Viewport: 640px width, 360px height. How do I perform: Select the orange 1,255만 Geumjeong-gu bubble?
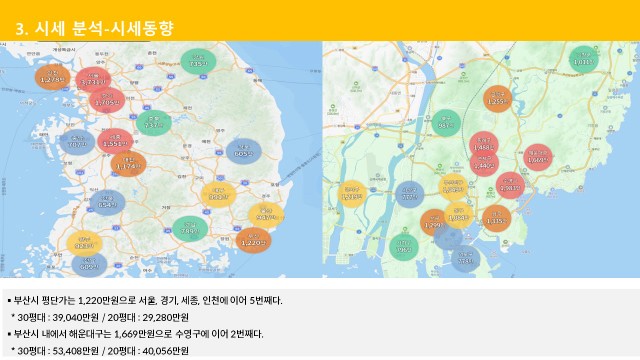pyautogui.click(x=498, y=99)
